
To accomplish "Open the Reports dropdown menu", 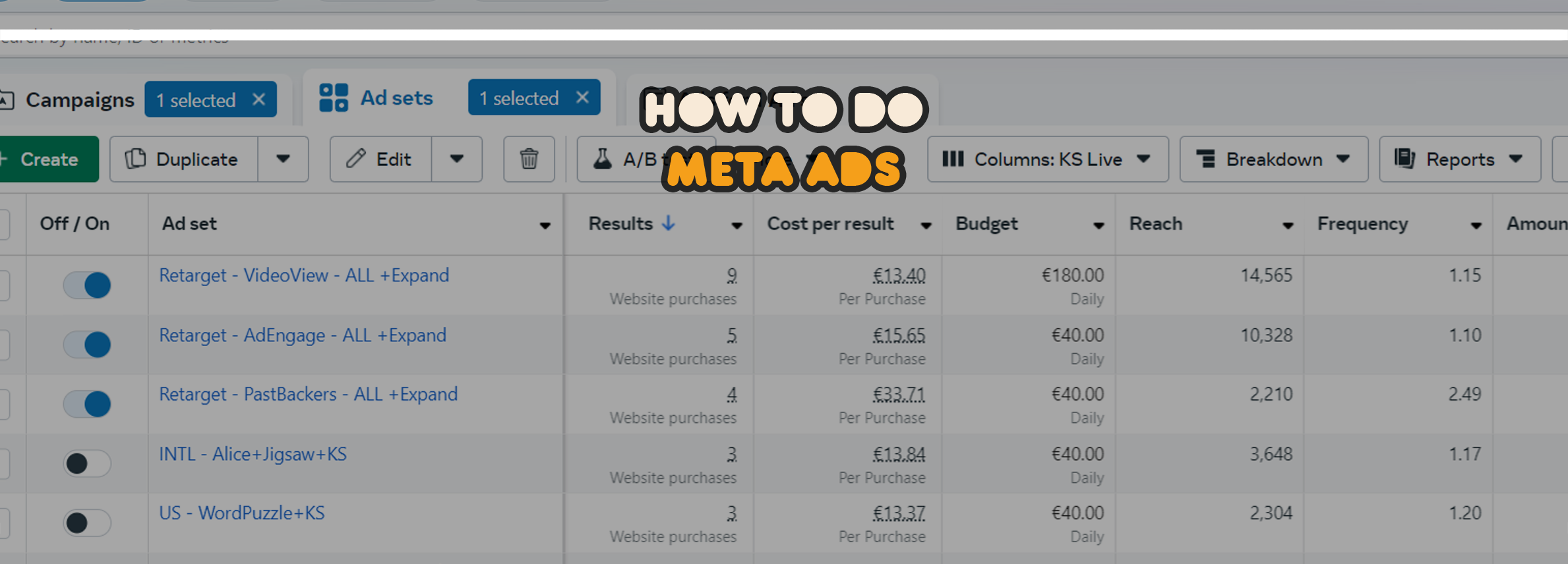I will [1459, 159].
